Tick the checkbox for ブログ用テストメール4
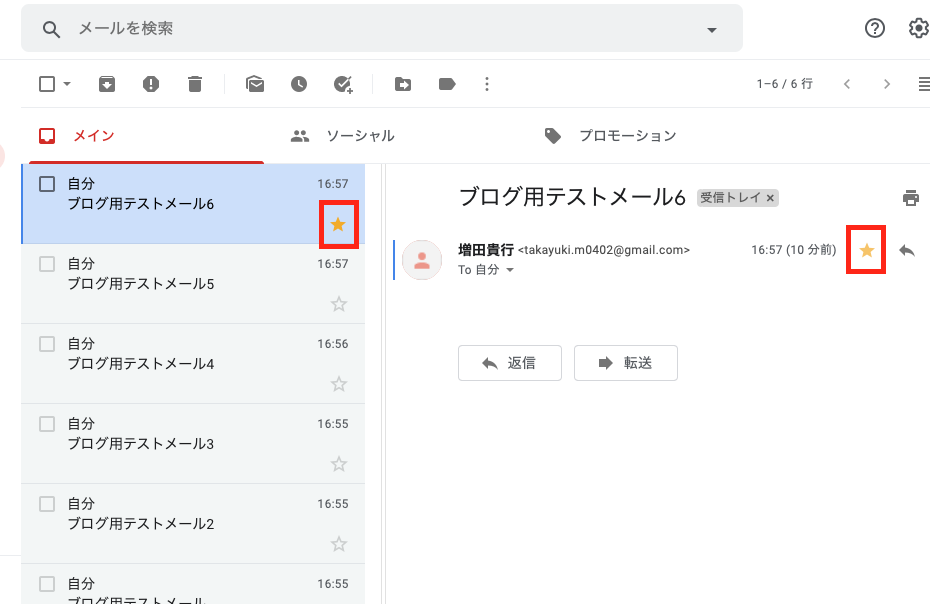 coord(47,344)
